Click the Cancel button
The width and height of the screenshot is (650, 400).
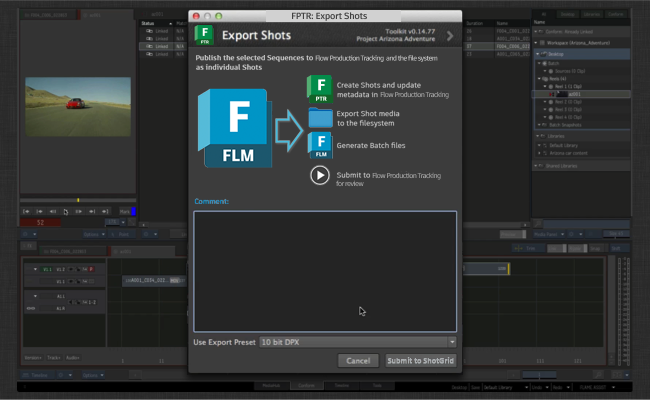point(358,361)
